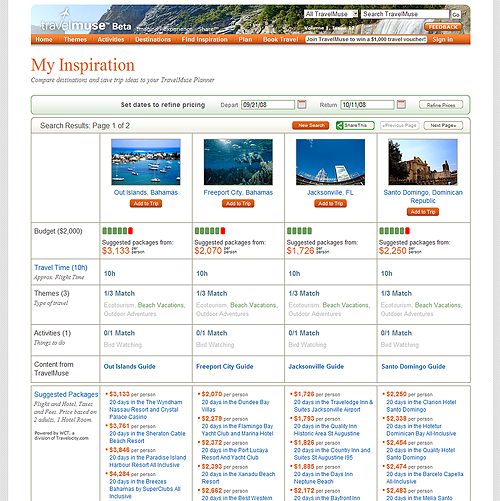
Task: Click the Return date field
Action: 367,105
